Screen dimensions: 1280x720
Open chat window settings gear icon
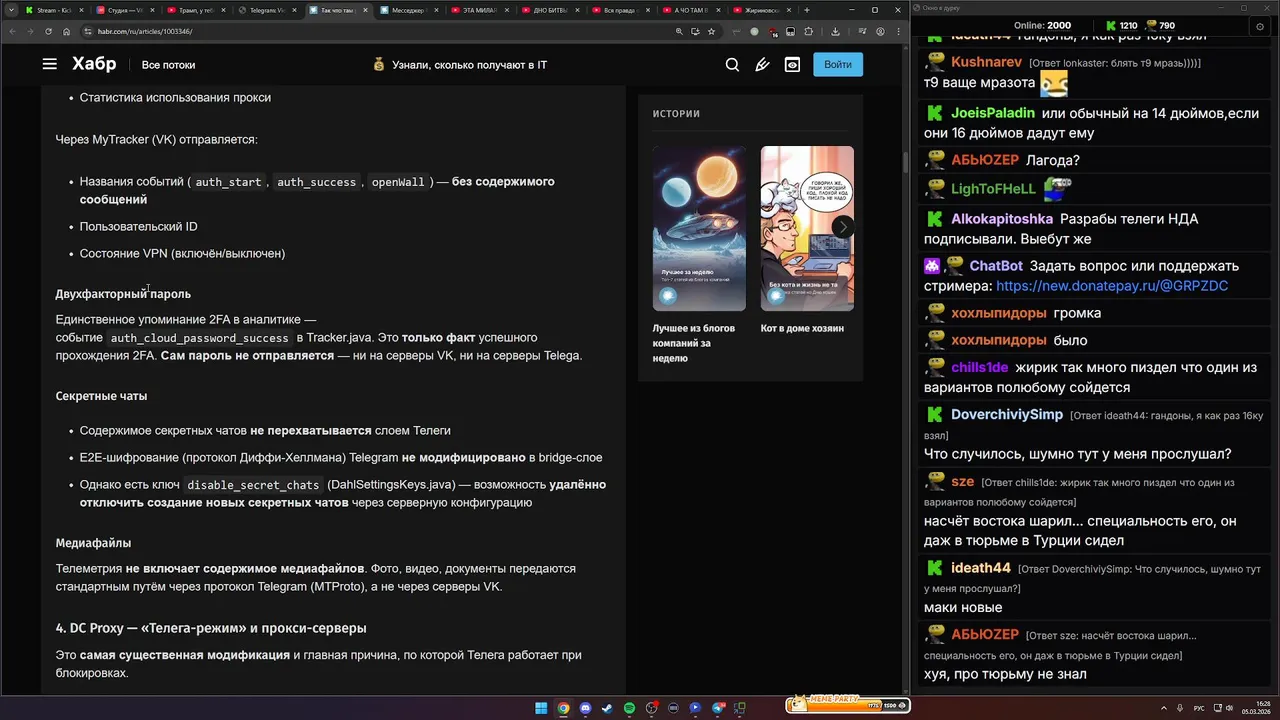point(1259,26)
